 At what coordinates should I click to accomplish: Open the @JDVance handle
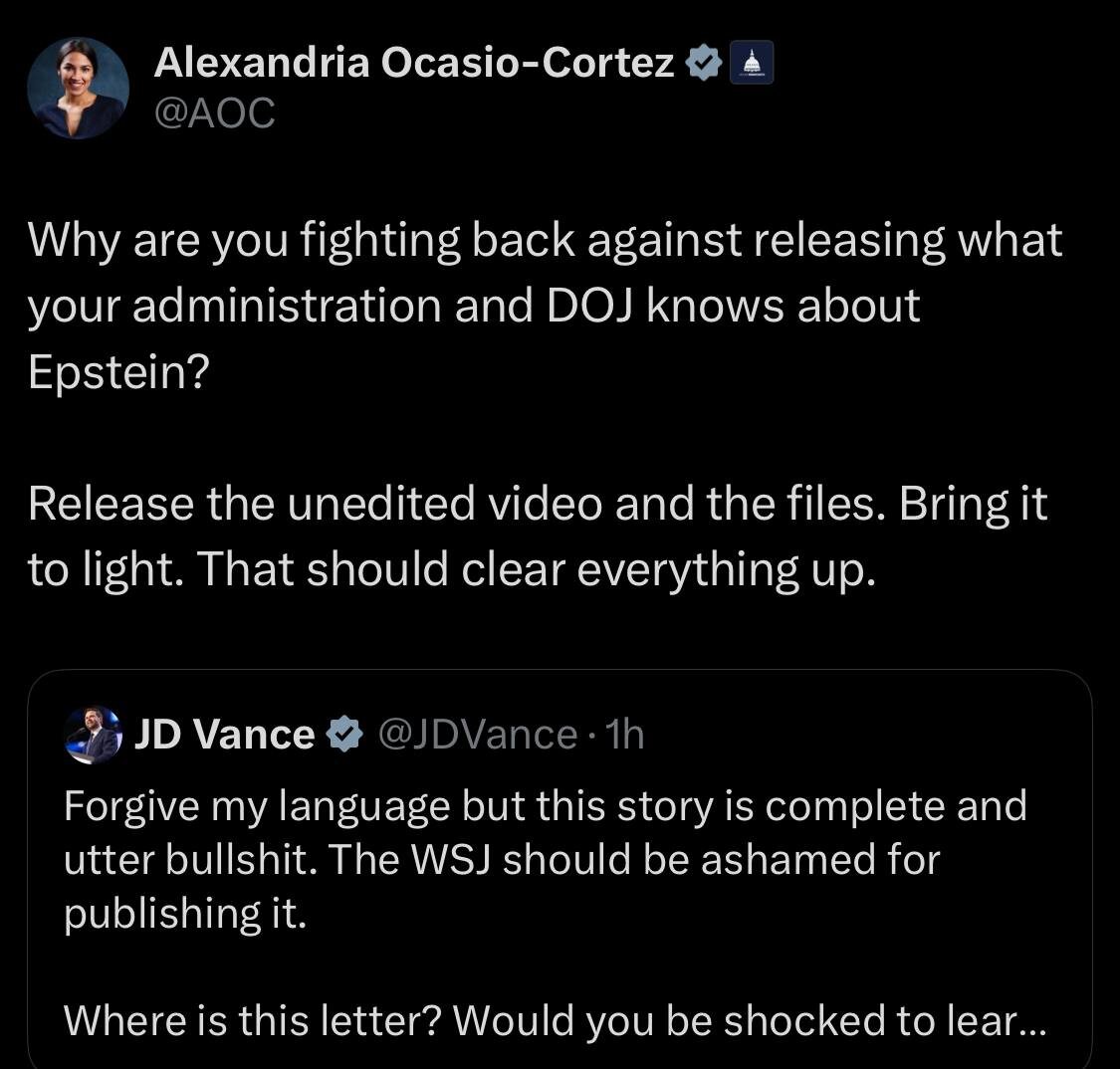click(x=479, y=736)
